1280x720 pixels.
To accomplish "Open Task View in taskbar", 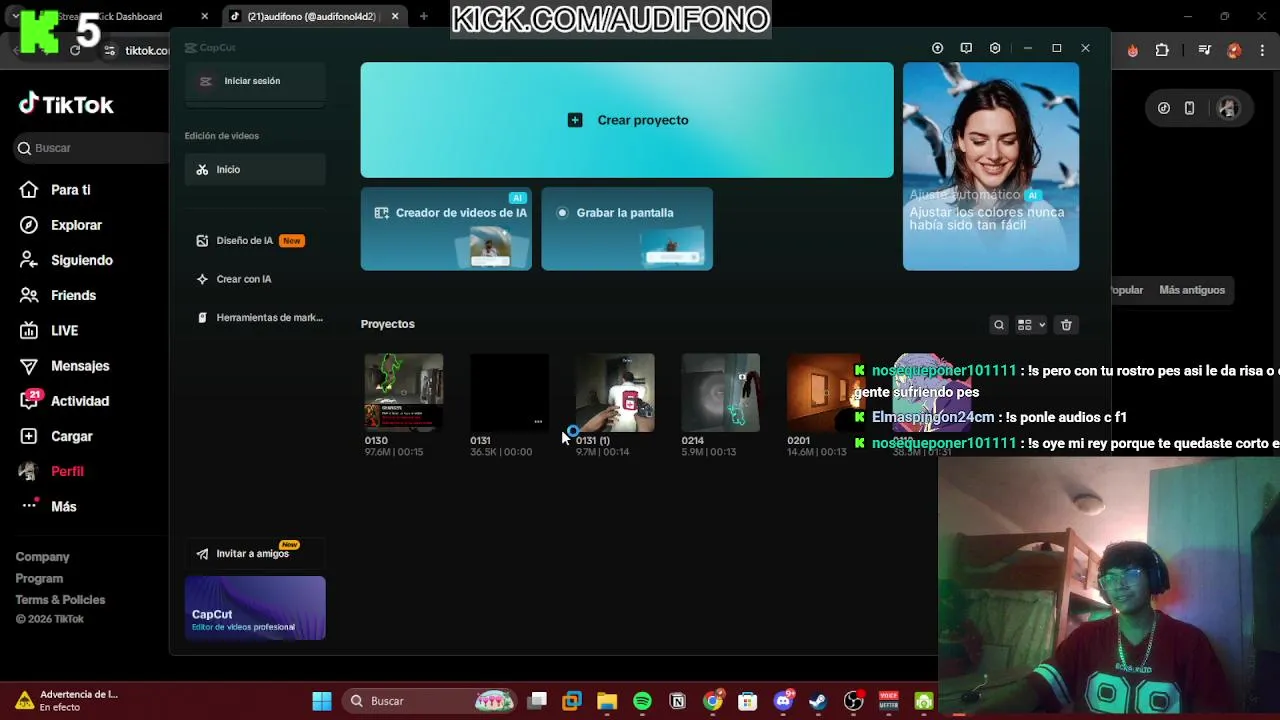I will tap(537, 701).
